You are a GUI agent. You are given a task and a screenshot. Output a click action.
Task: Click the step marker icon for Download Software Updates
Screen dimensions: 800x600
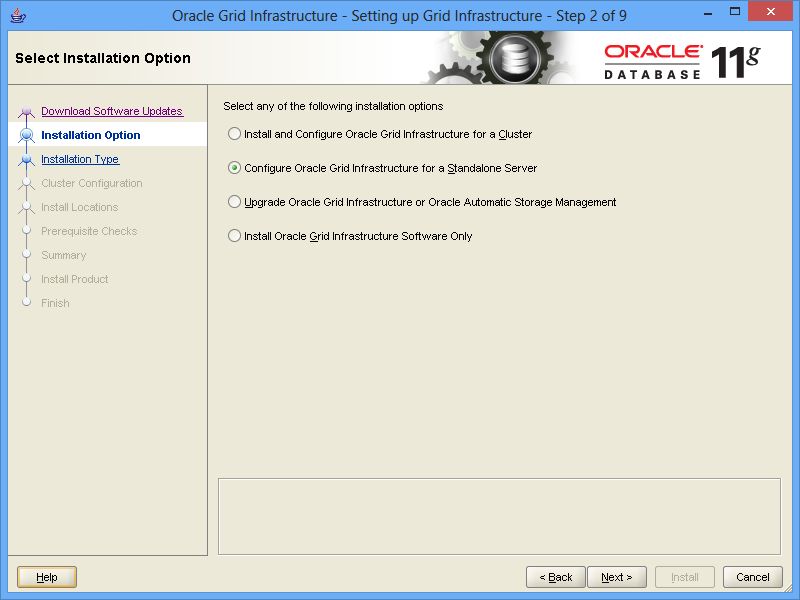point(28,111)
